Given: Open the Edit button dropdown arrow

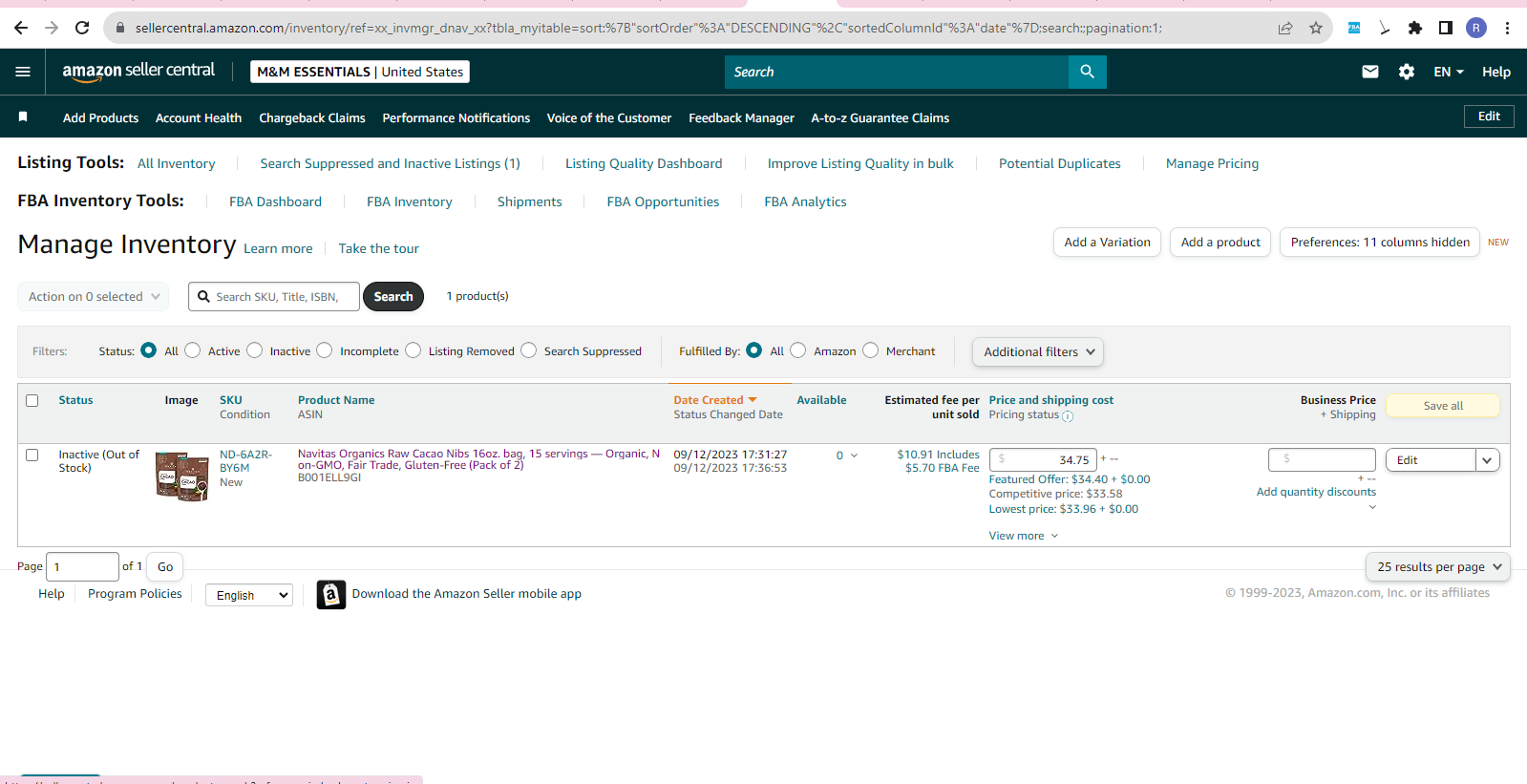Looking at the screenshot, I should 1487,460.
